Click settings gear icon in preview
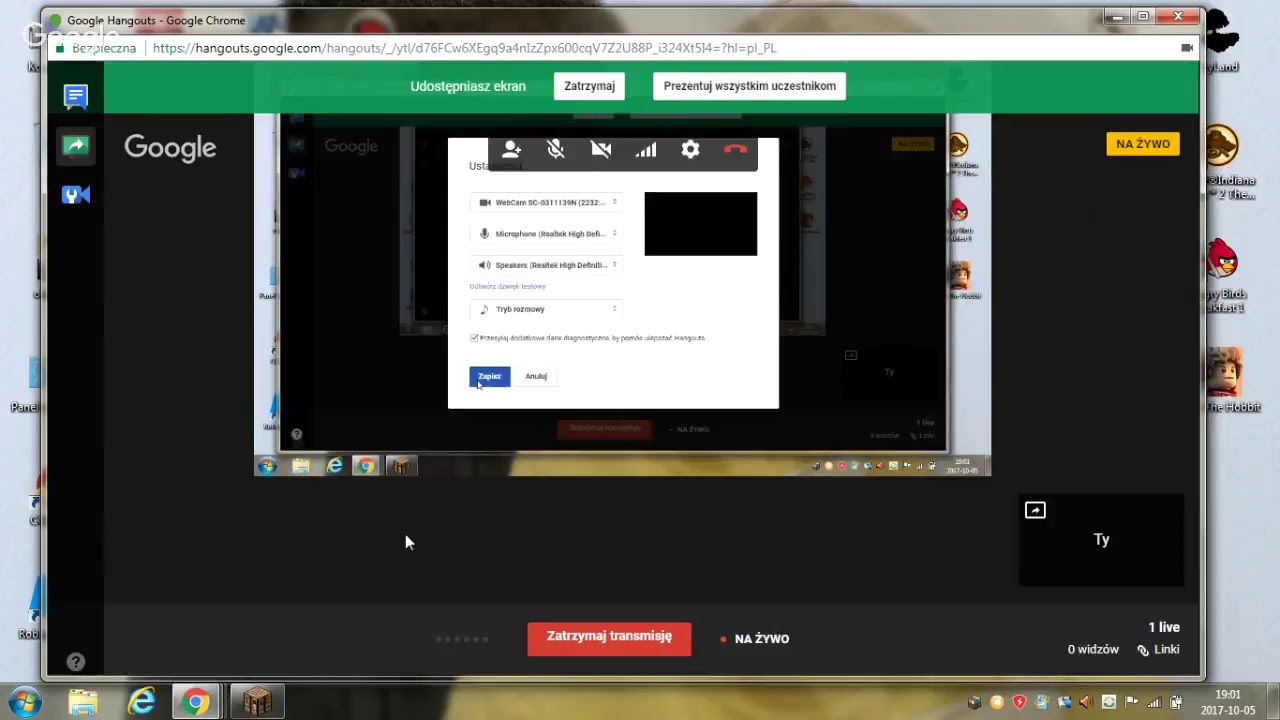Image resolution: width=1280 pixels, height=720 pixels. pyautogui.click(x=690, y=149)
